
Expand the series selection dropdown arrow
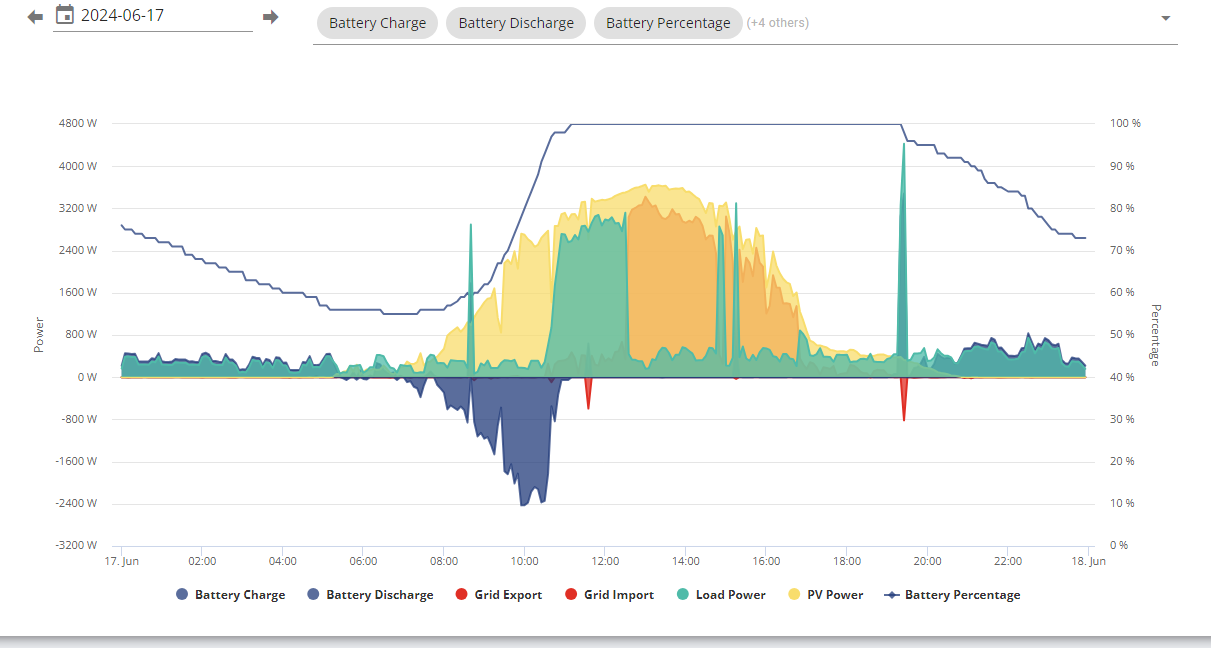pyautogui.click(x=1165, y=18)
